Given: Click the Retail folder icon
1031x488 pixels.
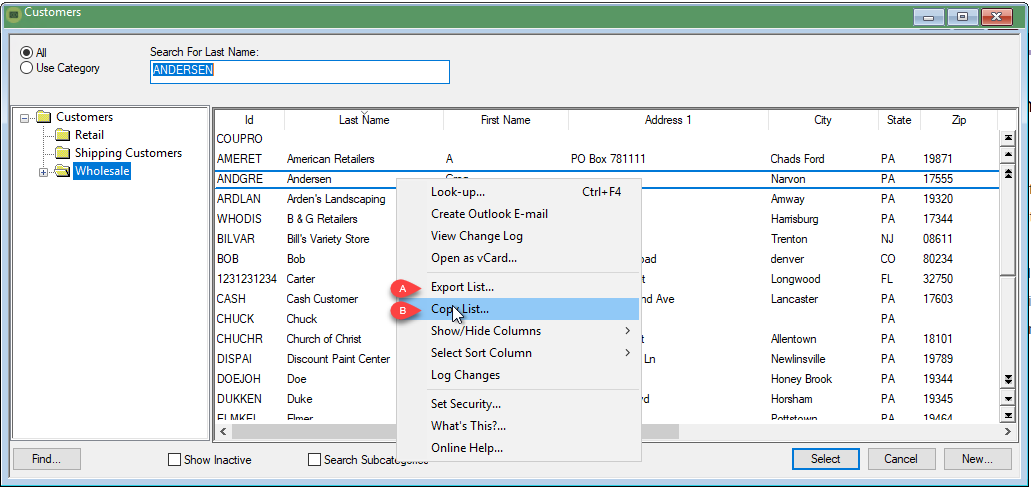Looking at the screenshot, I should [63, 135].
